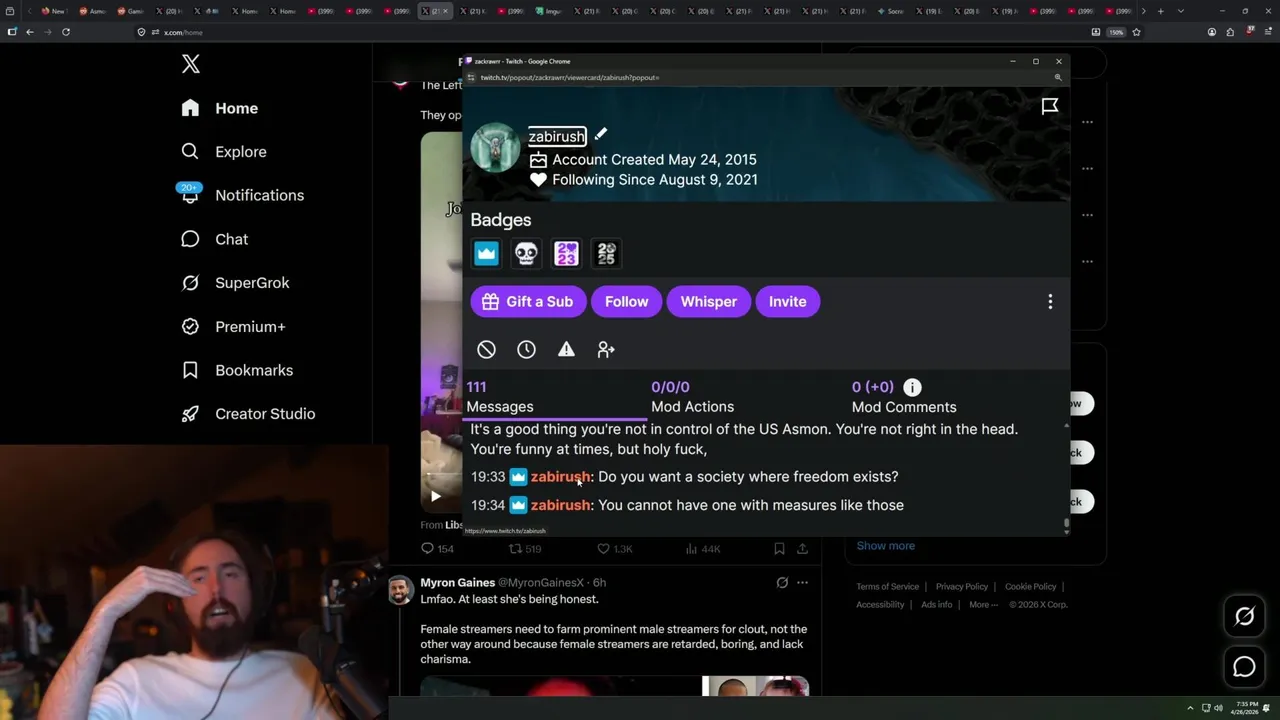This screenshot has width=1280, height=720.
Task: Click the Follow button in viewer card
Action: [x=627, y=302]
